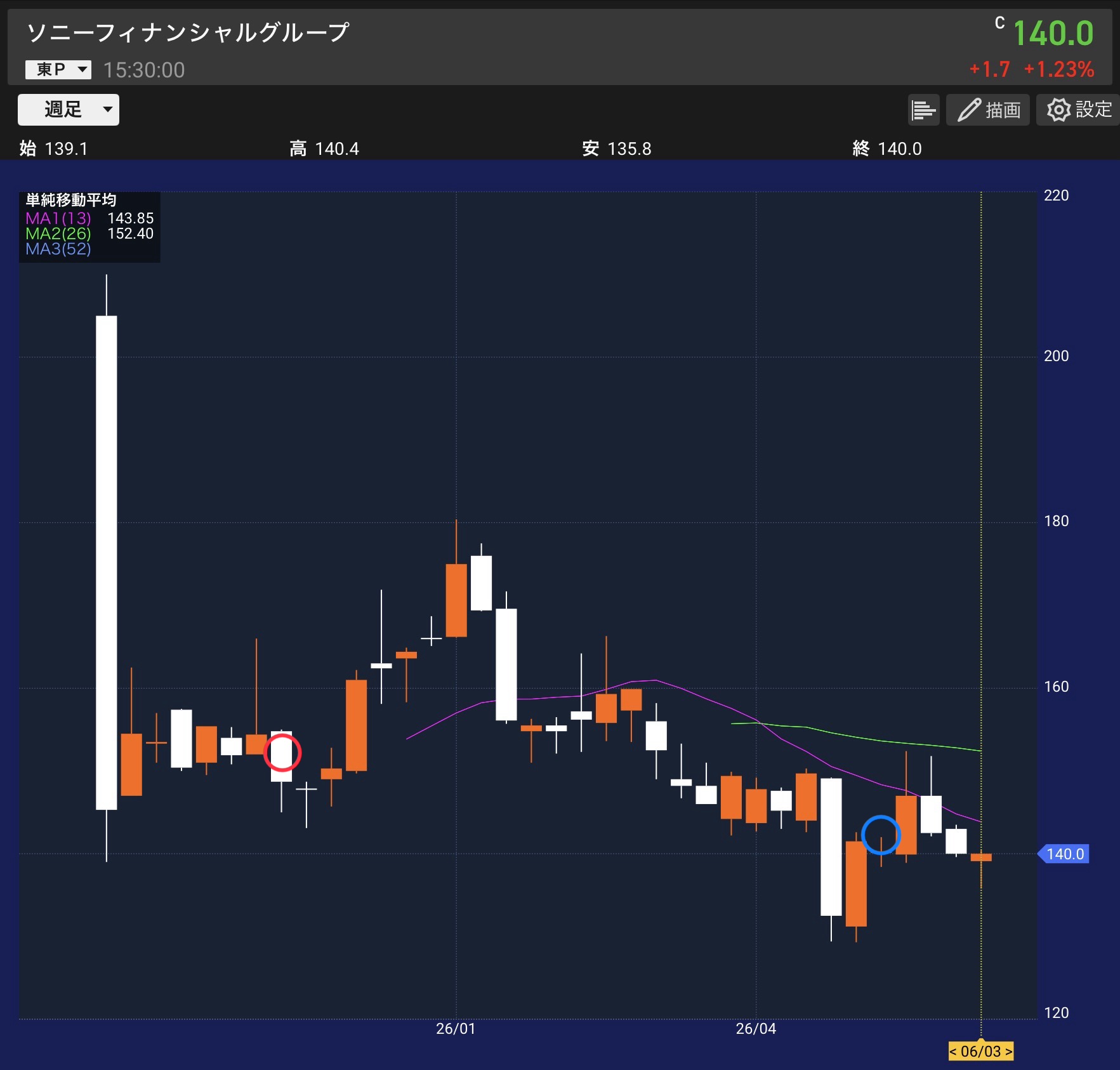Image resolution: width=1120 pixels, height=1070 pixels.
Task: Click the 26/01 date axis label
Action: click(456, 1029)
